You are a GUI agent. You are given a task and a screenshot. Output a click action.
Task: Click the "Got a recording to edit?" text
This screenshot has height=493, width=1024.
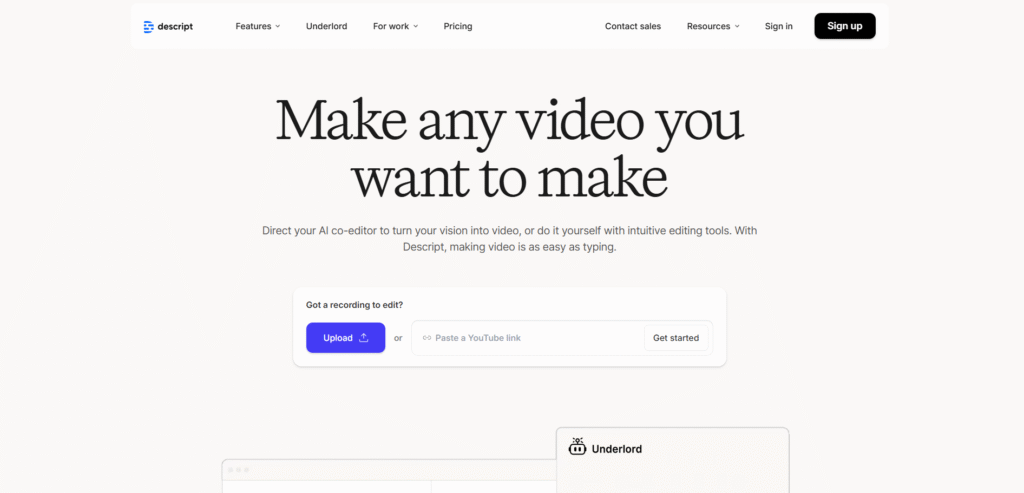pyautogui.click(x=355, y=305)
